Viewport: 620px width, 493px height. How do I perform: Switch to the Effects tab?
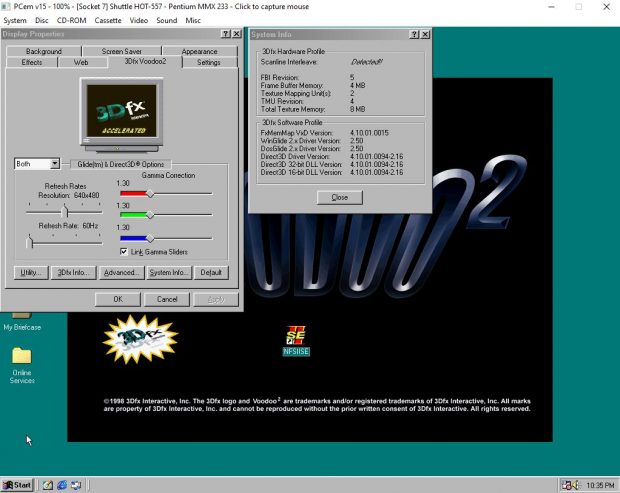coord(32,62)
